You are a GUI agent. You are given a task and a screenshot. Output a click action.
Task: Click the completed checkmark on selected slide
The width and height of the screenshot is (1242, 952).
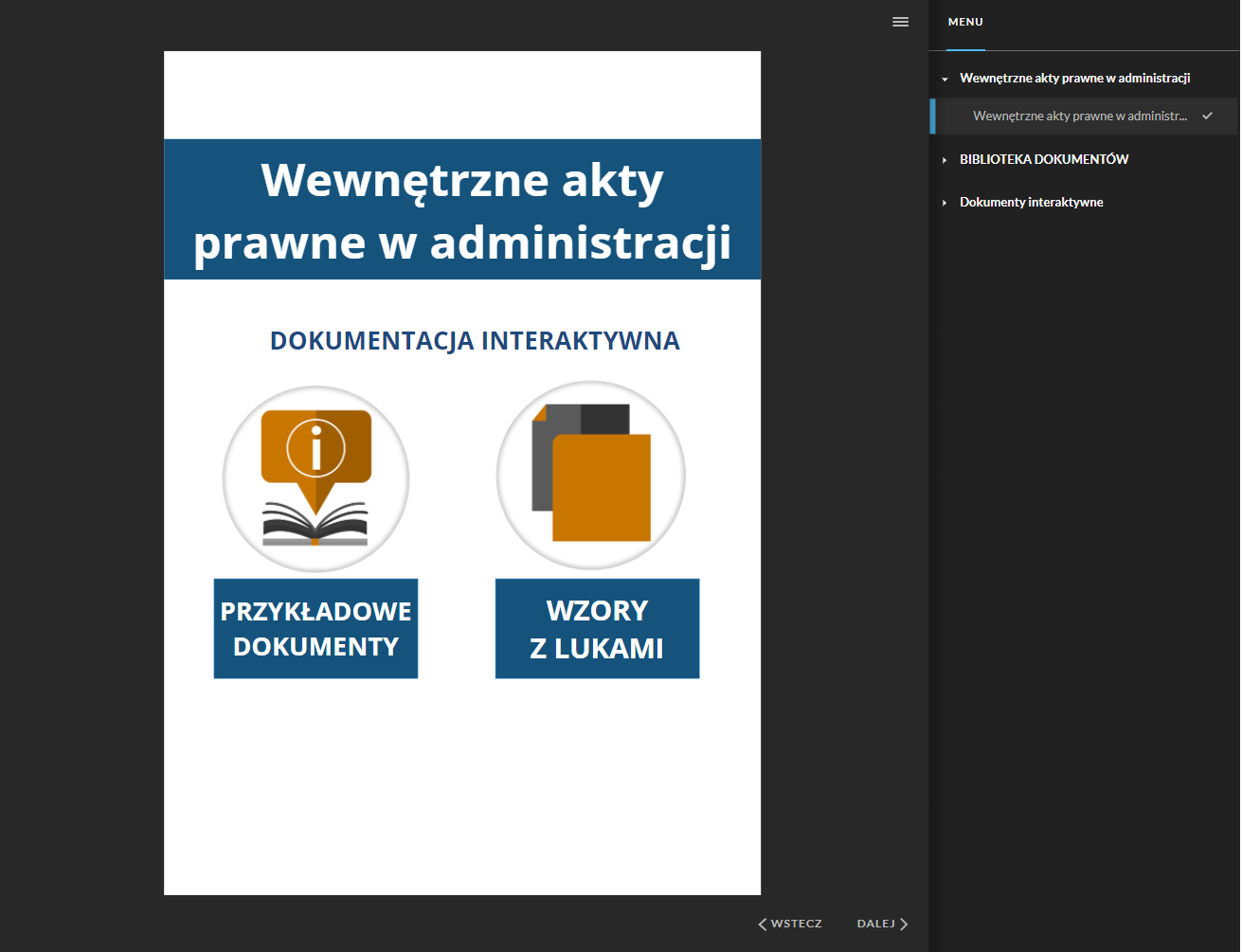(1207, 116)
